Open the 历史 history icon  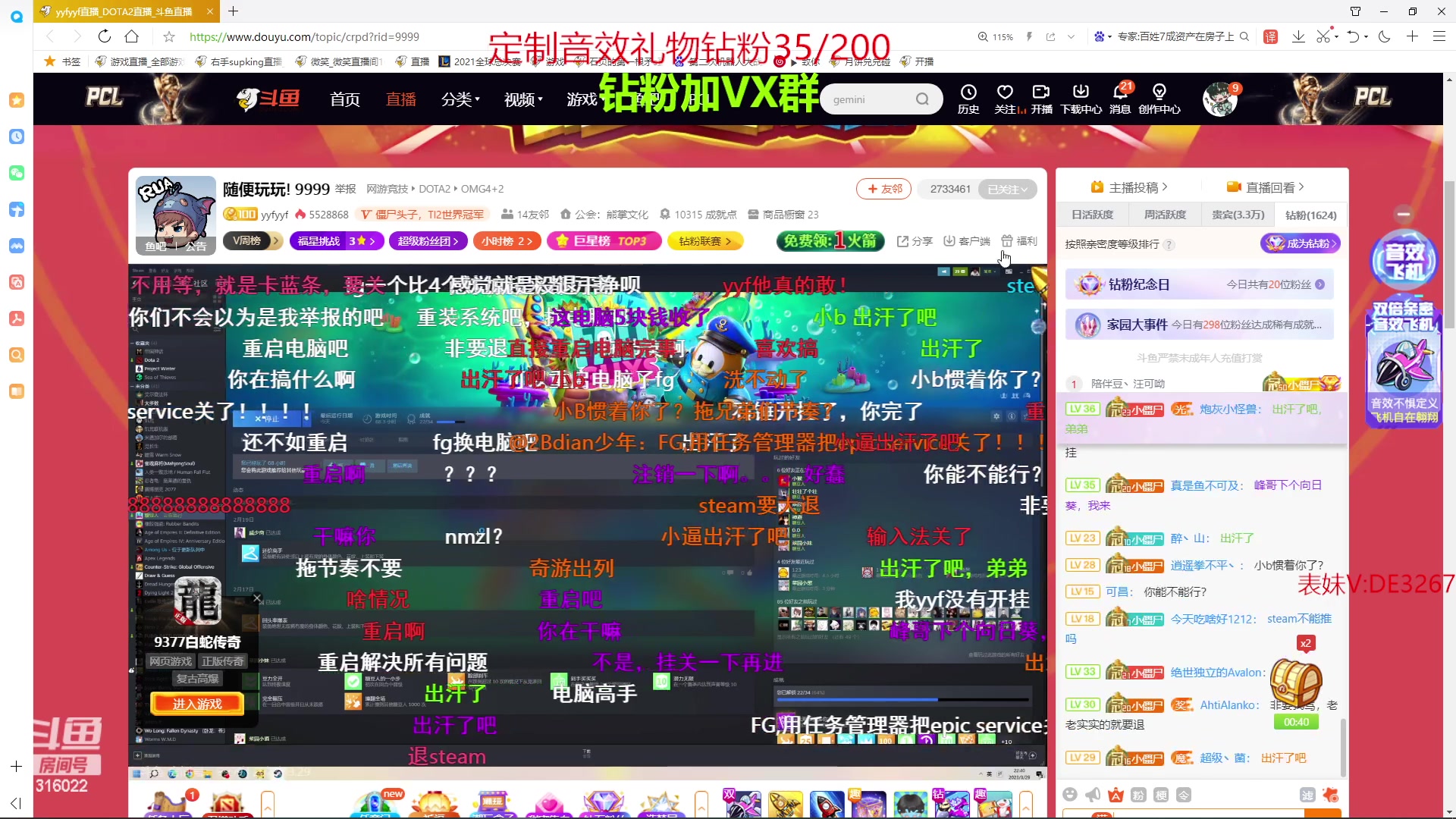[968, 99]
